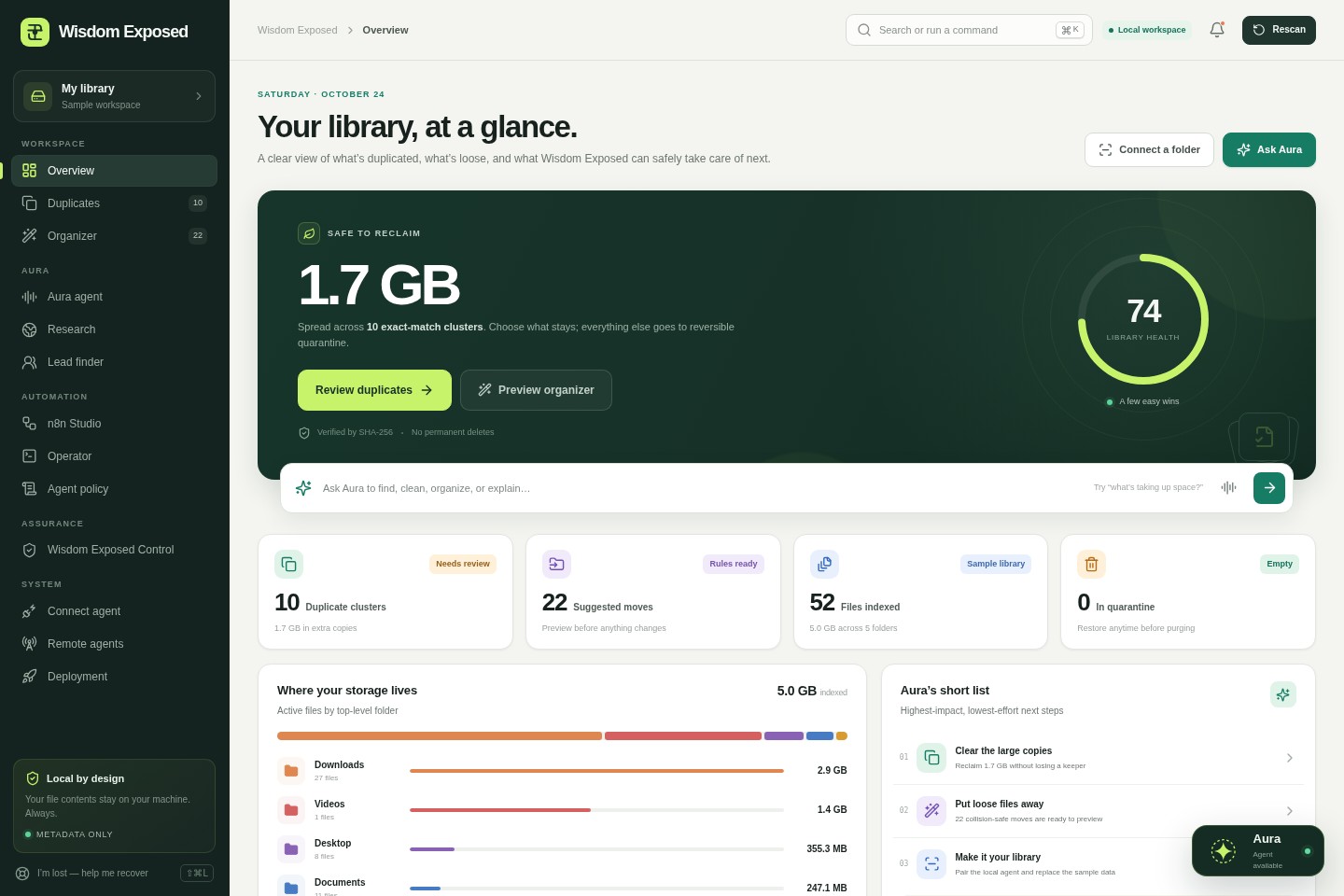
Task: Click the Files indexed card icon
Action: (x=824, y=564)
